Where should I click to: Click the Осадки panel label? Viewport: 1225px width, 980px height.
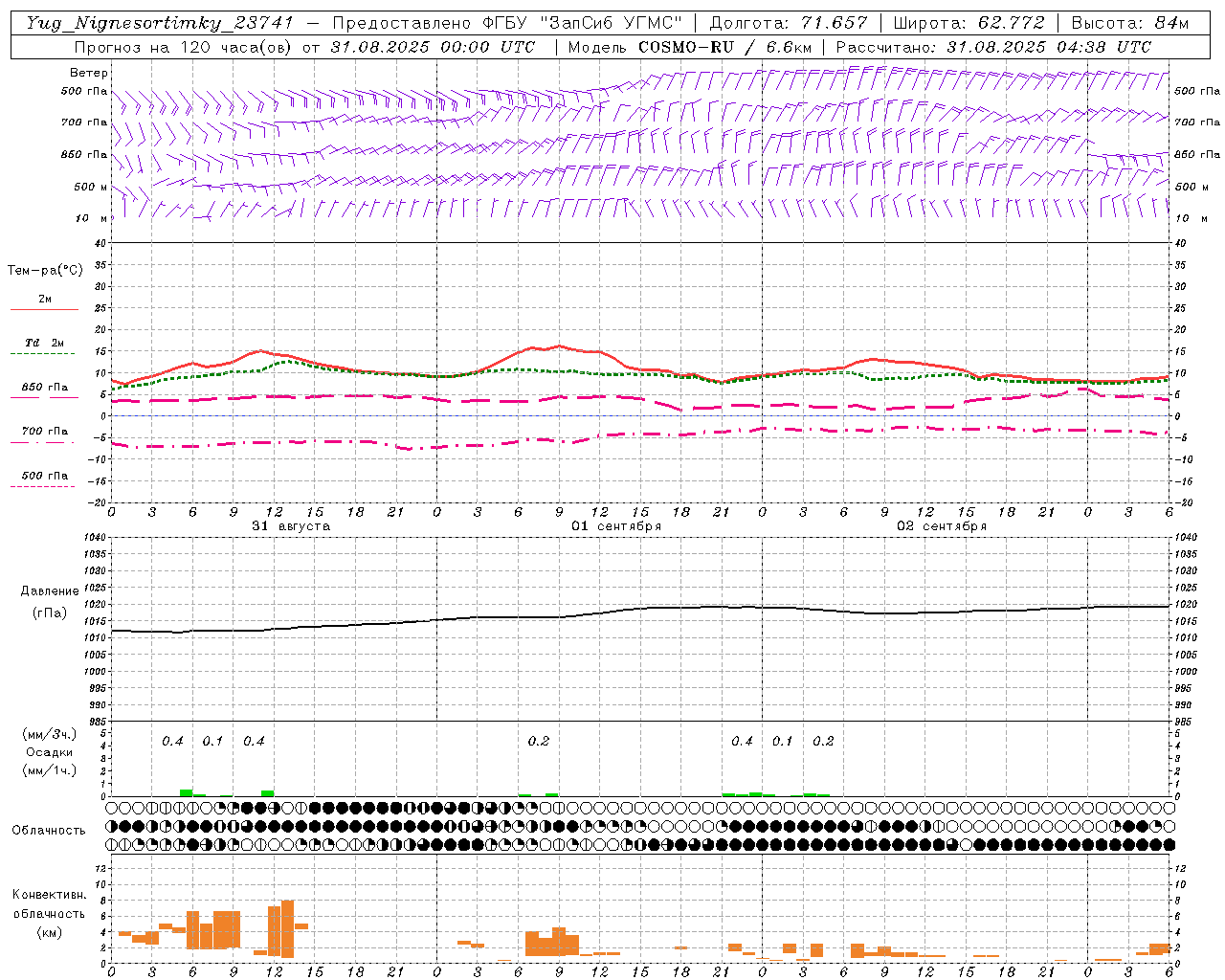50,752
